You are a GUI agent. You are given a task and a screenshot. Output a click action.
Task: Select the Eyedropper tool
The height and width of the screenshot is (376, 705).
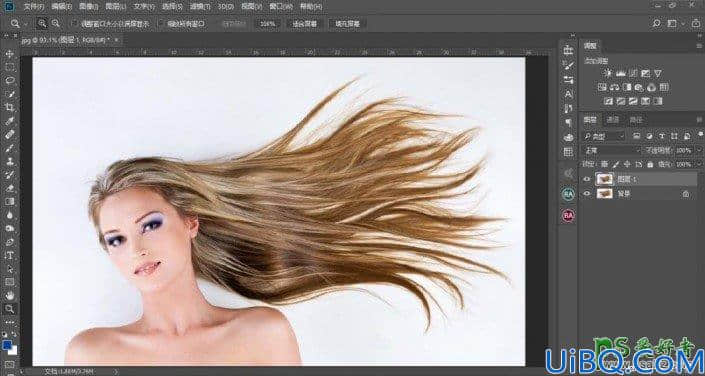(x=9, y=121)
